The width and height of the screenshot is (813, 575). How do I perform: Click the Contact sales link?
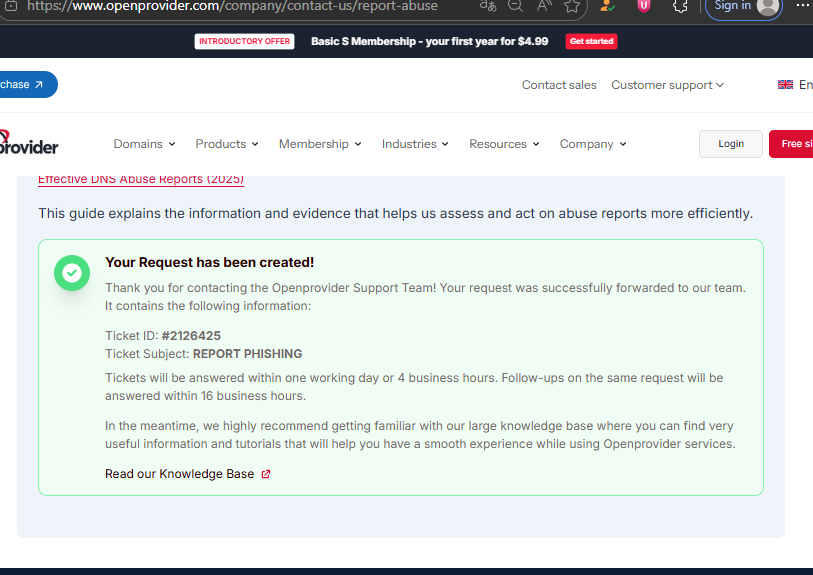[559, 85]
